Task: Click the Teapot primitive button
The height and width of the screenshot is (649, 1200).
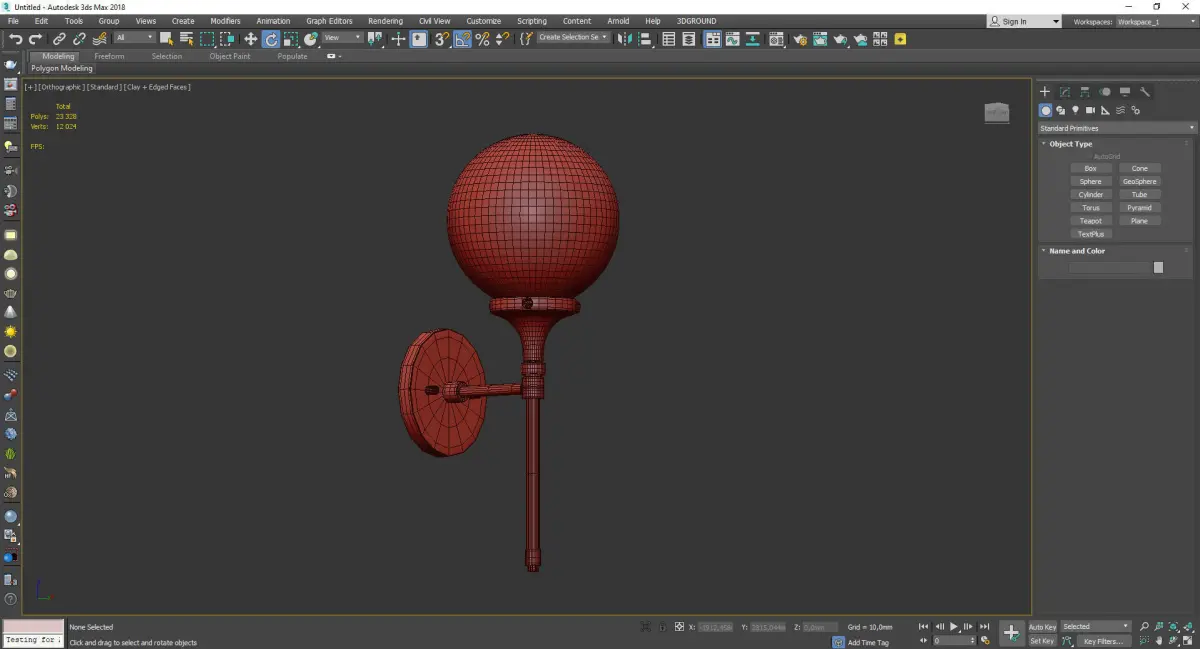Action: tap(1091, 221)
